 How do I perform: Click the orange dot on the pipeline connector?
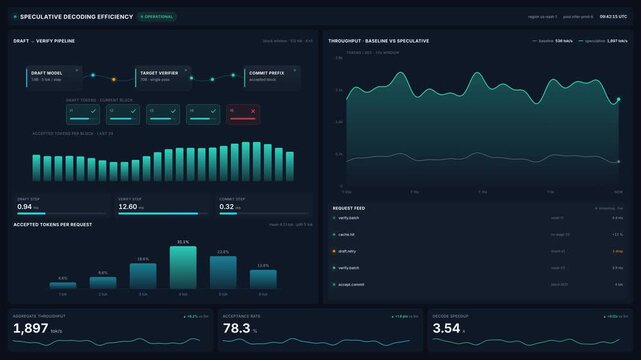pos(114,80)
